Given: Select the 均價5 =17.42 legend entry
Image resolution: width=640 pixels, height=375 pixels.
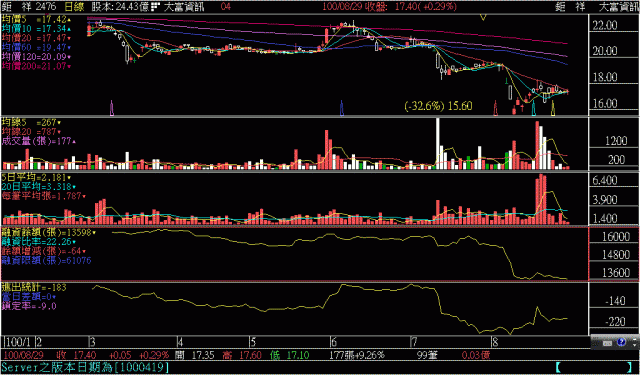Looking at the screenshot, I should point(36,19).
